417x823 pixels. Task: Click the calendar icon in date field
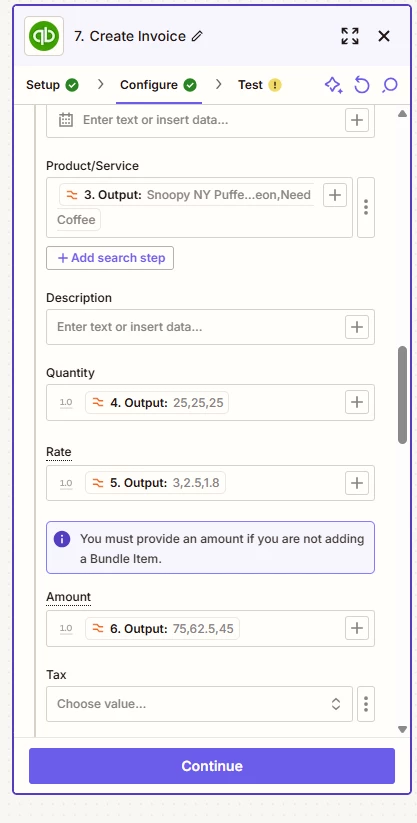click(x=66, y=120)
